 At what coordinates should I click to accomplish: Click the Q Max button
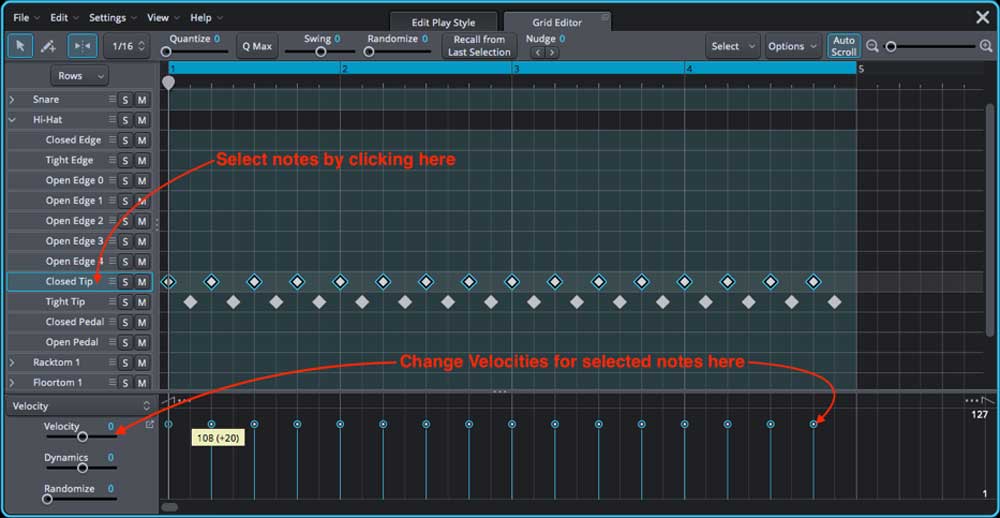click(x=257, y=46)
